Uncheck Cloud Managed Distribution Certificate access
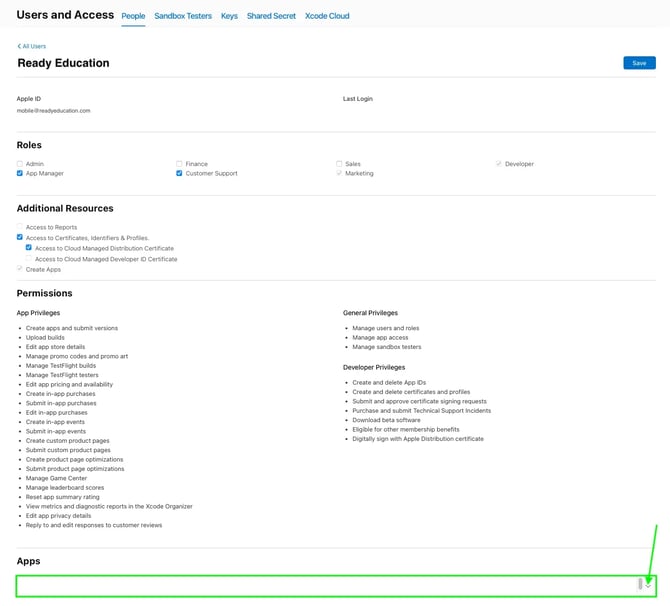The image size is (670, 606). tap(29, 247)
